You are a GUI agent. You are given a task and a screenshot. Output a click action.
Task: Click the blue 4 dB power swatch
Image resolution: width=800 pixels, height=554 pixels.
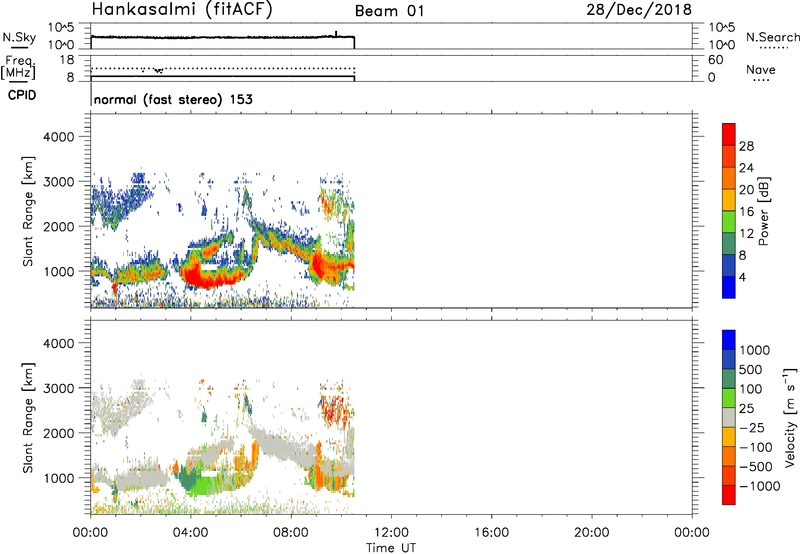[729, 287]
